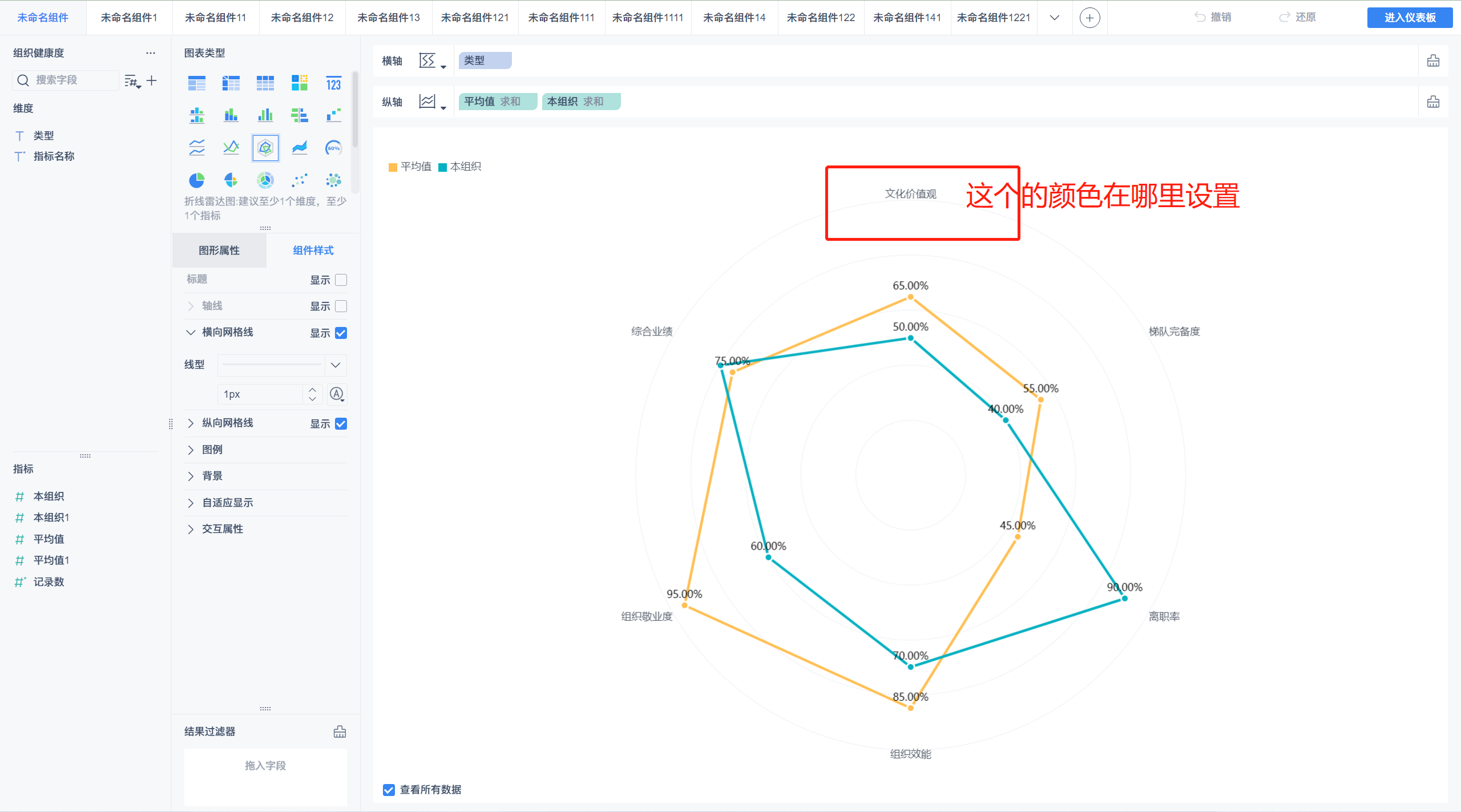Viewport: 1461px width, 812px height.
Task: Expand the 轴线 section
Action: pyautogui.click(x=191, y=306)
